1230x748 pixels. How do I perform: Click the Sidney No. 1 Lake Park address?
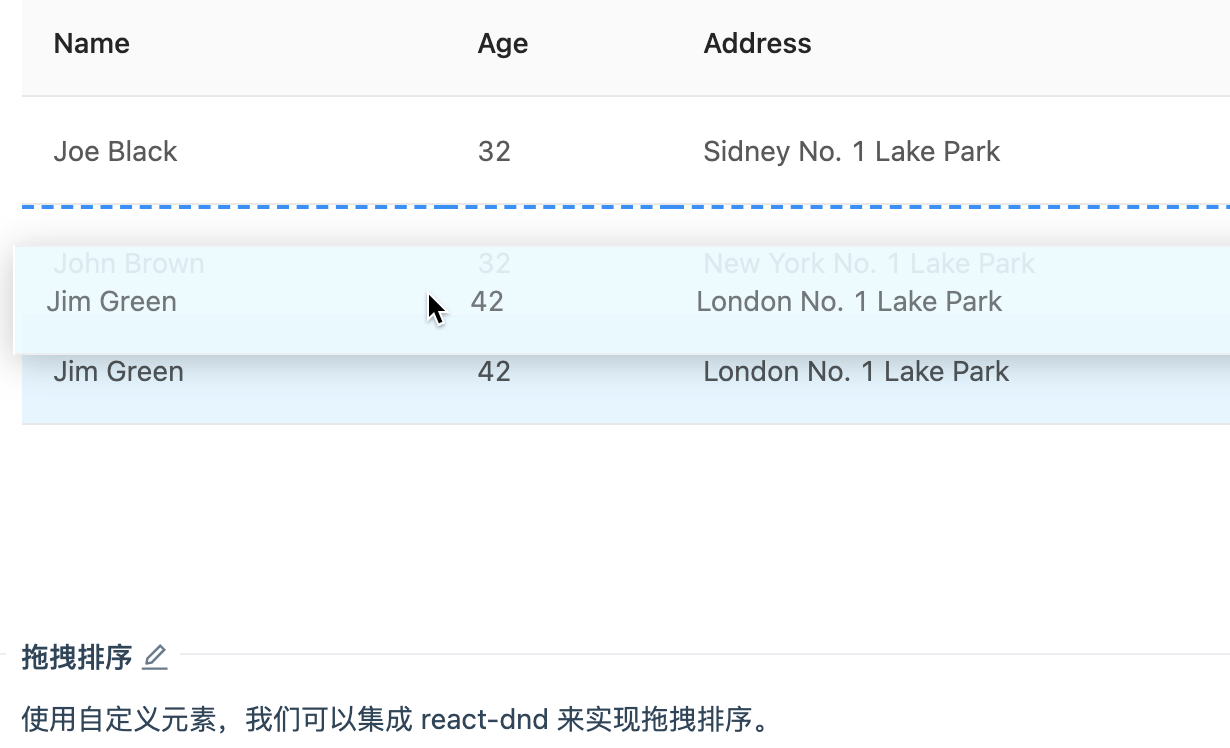pos(851,152)
